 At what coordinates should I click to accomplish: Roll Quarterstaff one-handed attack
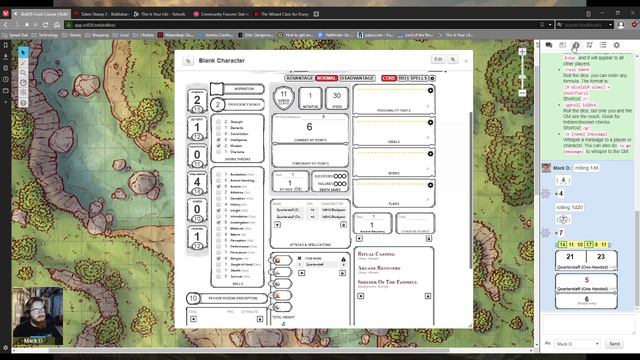289,210
